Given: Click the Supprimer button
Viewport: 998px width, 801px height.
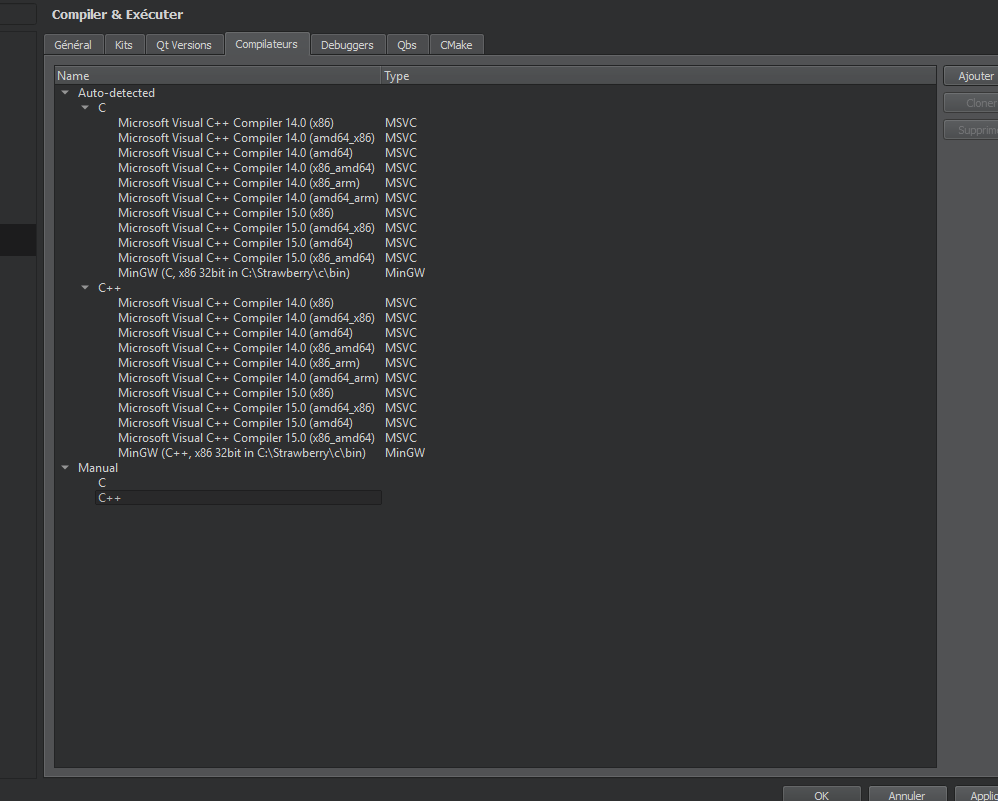Looking at the screenshot, I should (971, 130).
